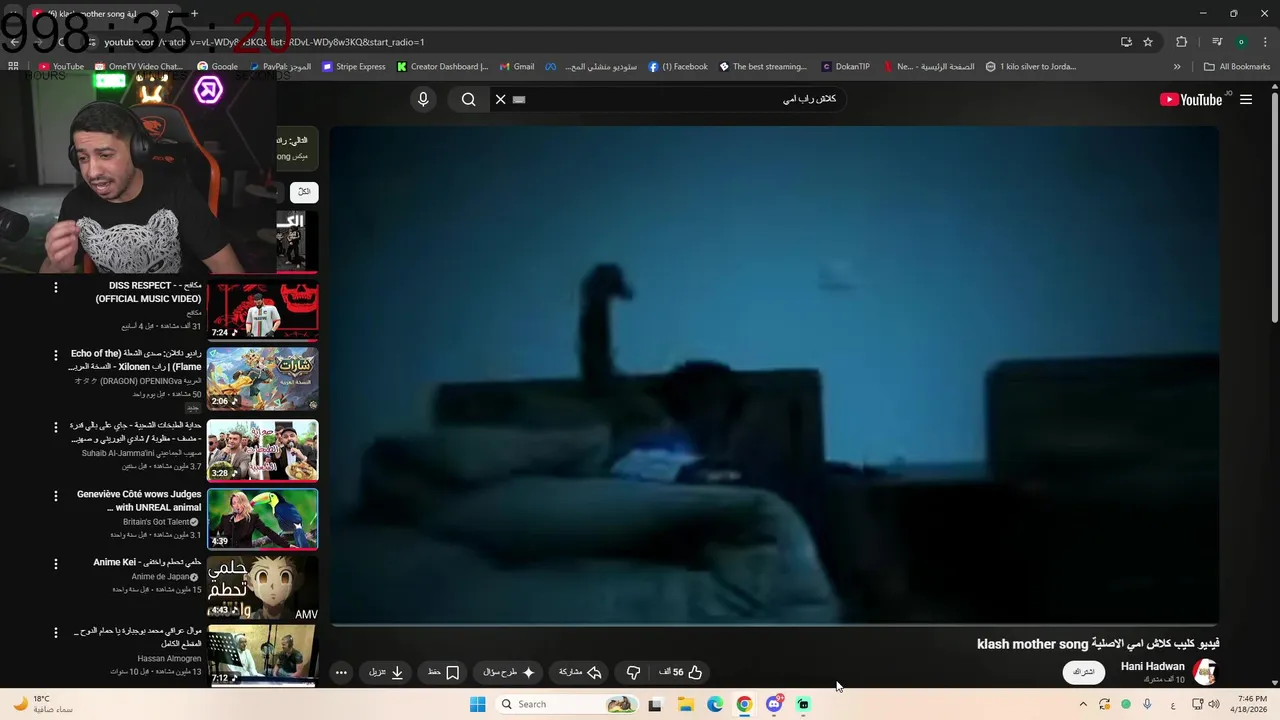The width and height of the screenshot is (1280, 720).
Task: Go to YouTube home via logo
Action: click(1191, 99)
